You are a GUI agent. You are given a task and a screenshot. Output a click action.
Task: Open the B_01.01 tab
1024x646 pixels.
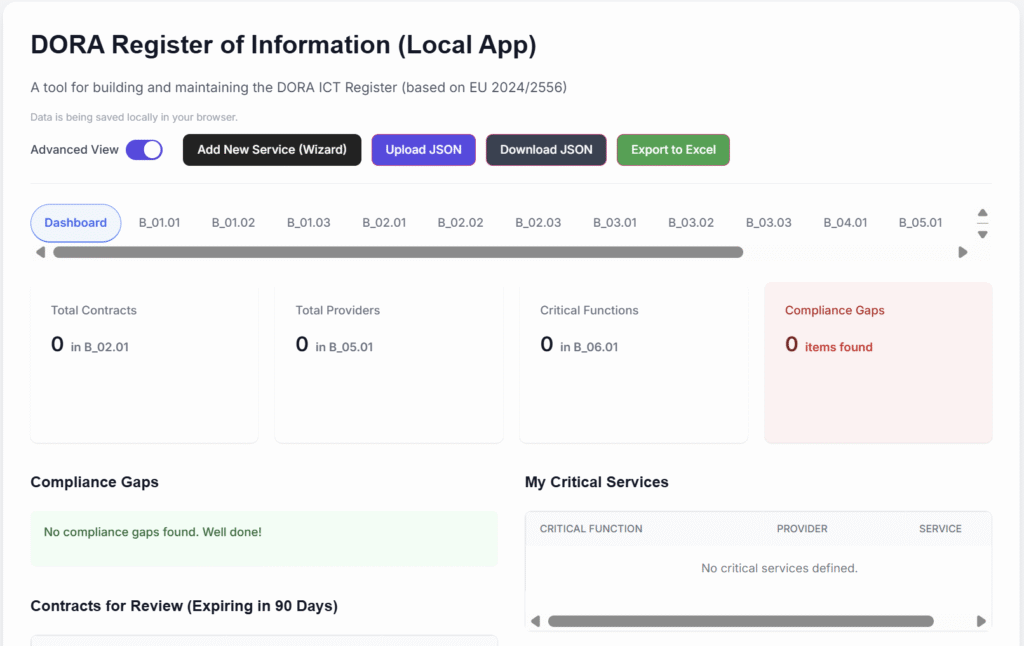point(159,223)
